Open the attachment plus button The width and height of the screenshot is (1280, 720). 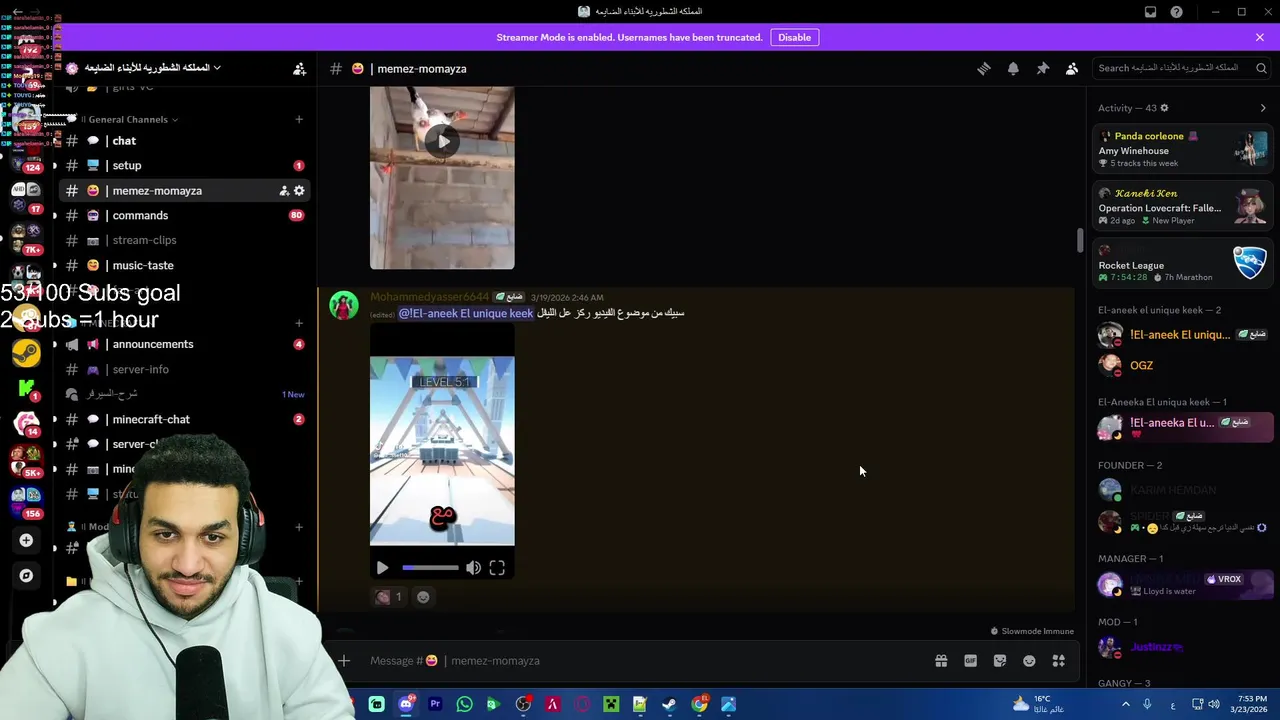point(344,661)
